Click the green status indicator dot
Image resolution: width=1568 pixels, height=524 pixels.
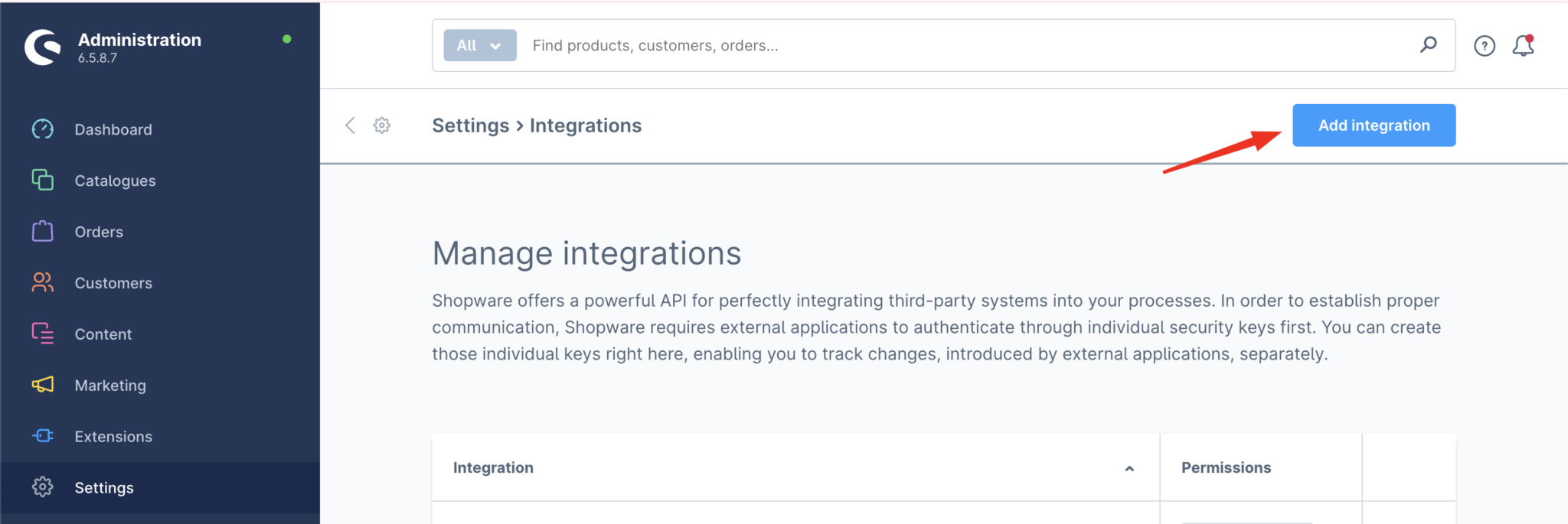tap(287, 39)
